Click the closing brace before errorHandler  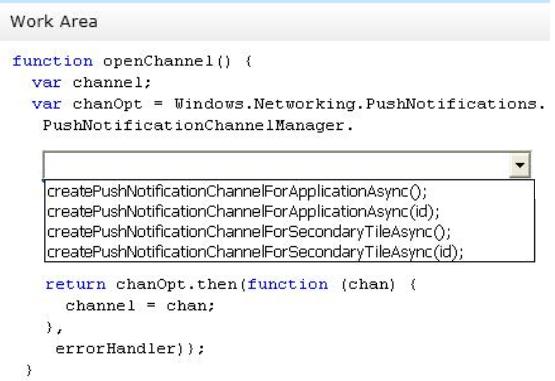pyautogui.click(x=50, y=327)
